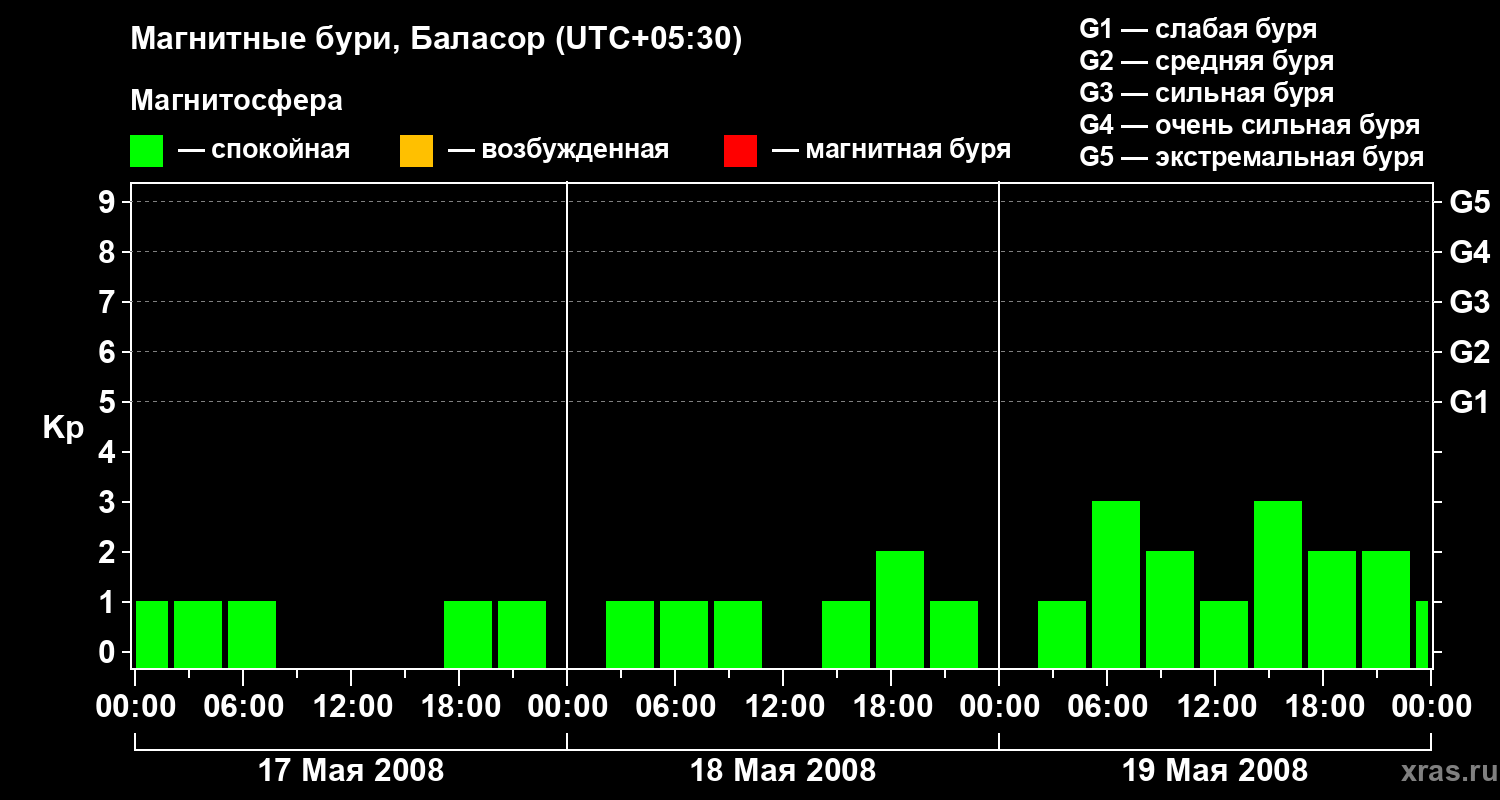Select 'G2 — средняя буря' legend line
Viewport: 1500px width, 800px height.
coord(1206,61)
